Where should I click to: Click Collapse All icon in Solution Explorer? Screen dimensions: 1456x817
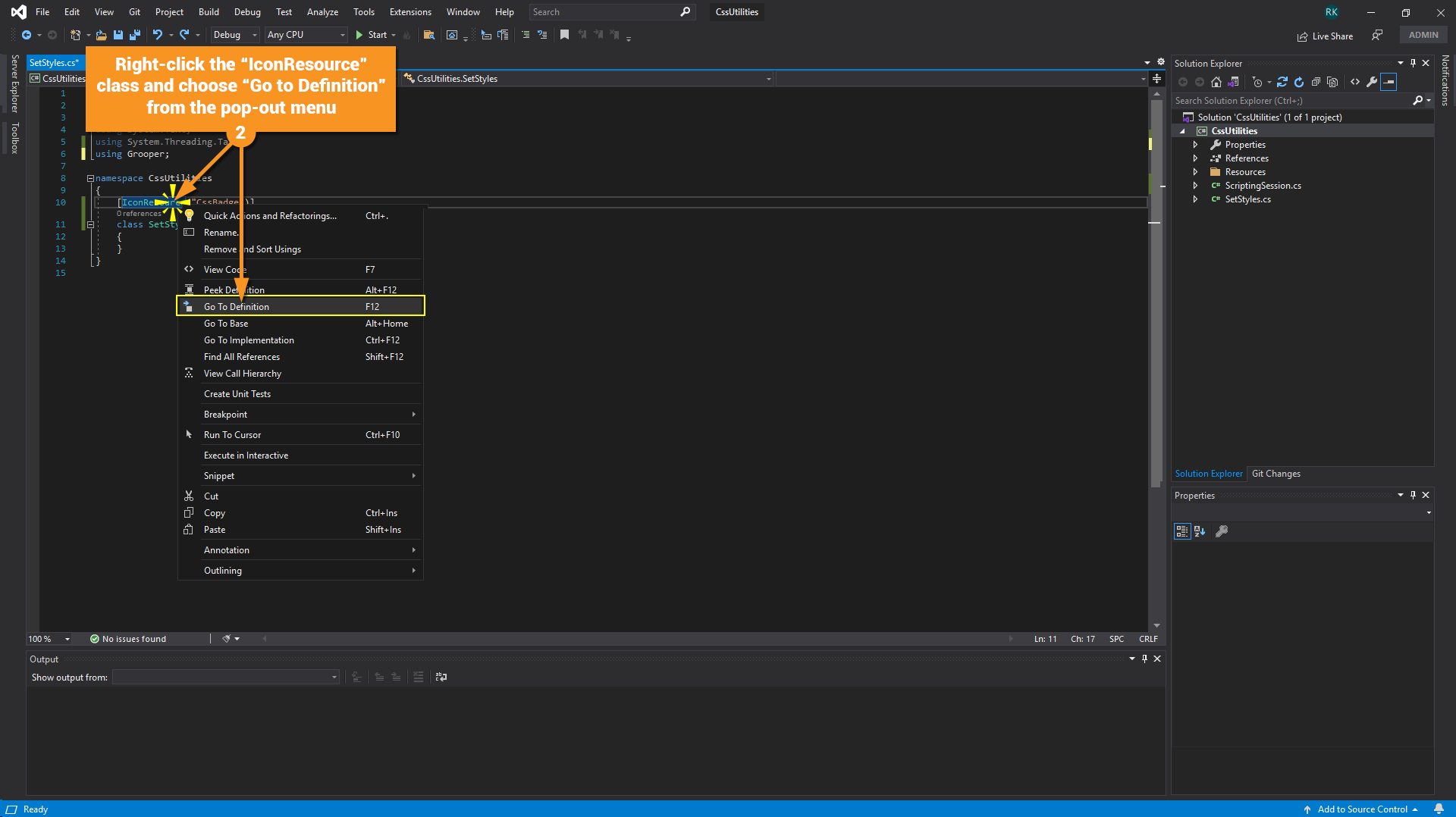pyautogui.click(x=1316, y=82)
